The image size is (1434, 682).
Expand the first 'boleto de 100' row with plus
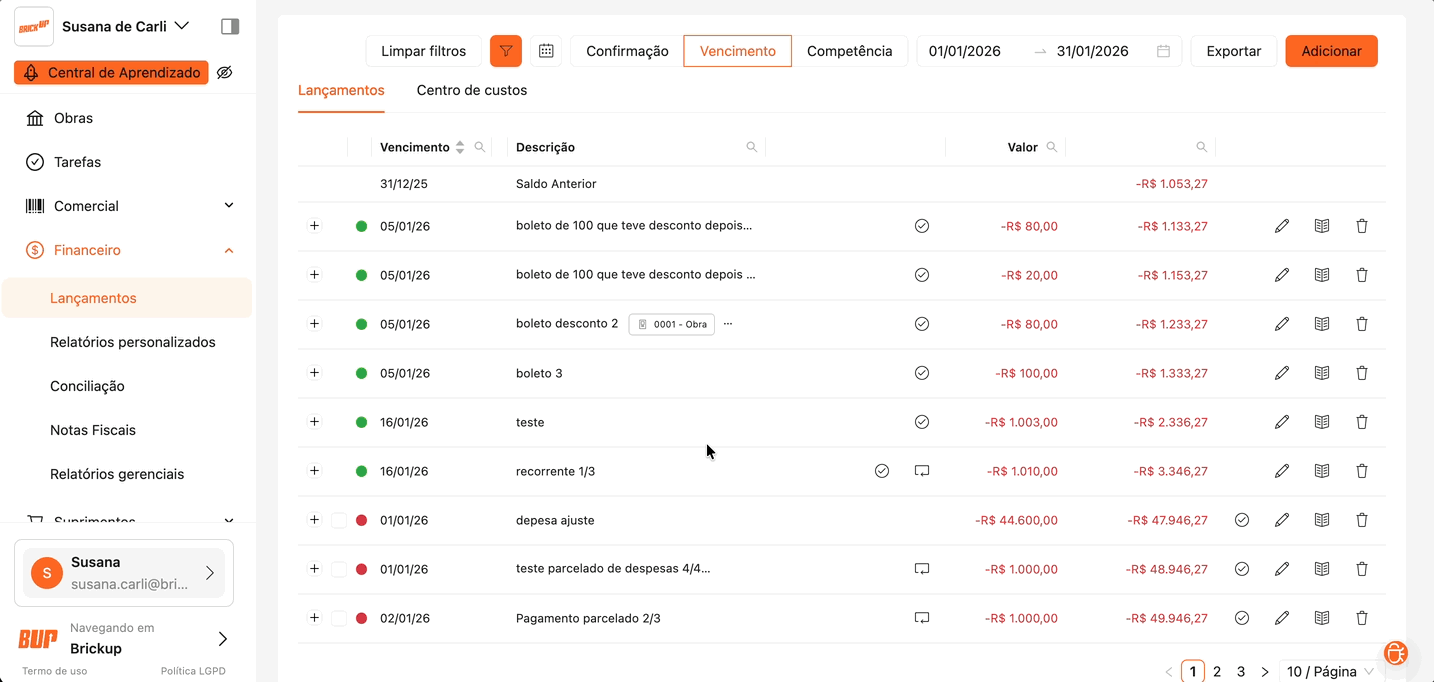click(x=314, y=226)
